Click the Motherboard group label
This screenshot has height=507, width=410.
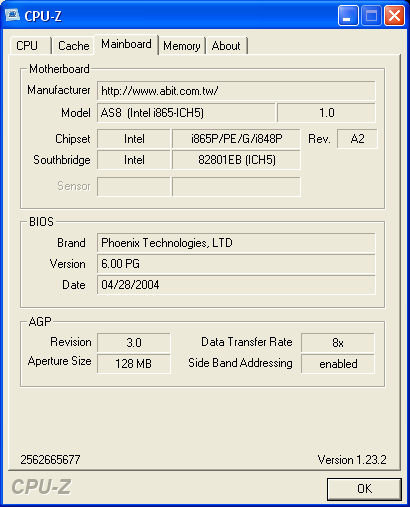click(x=59, y=69)
